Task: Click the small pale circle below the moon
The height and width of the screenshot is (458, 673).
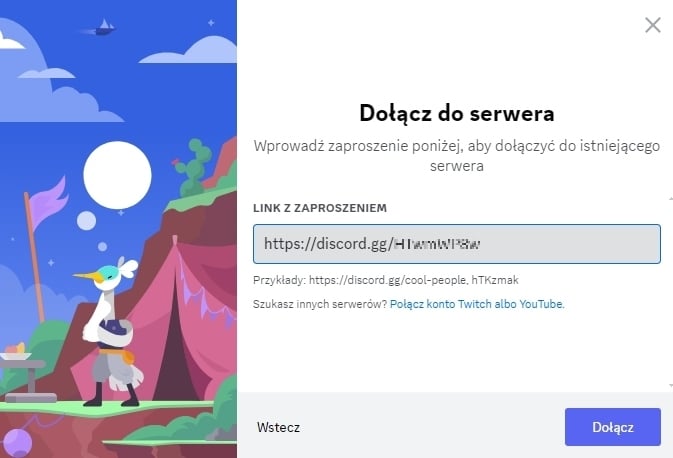Action: click(x=86, y=221)
